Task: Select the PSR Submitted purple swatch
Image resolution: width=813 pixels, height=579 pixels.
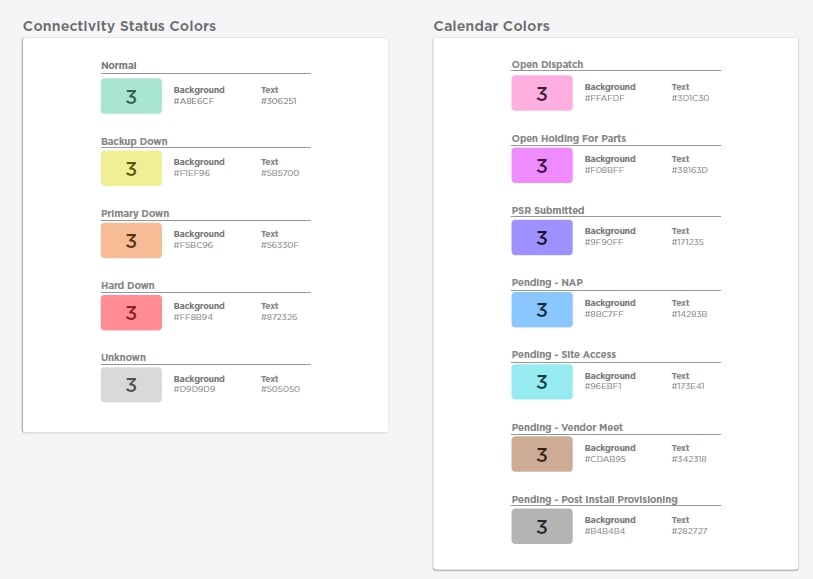Action: 542,237
